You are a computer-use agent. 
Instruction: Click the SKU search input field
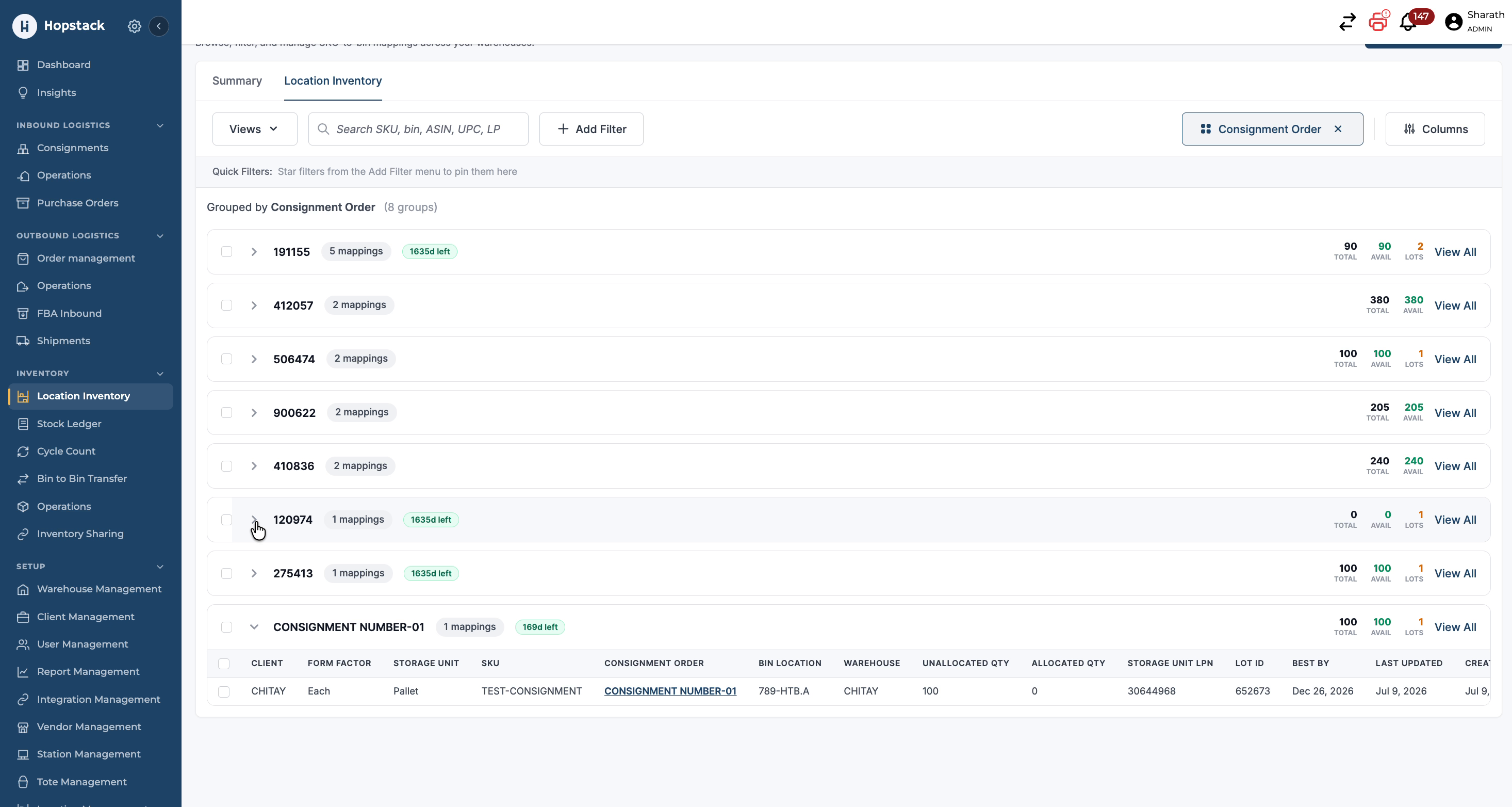(419, 129)
